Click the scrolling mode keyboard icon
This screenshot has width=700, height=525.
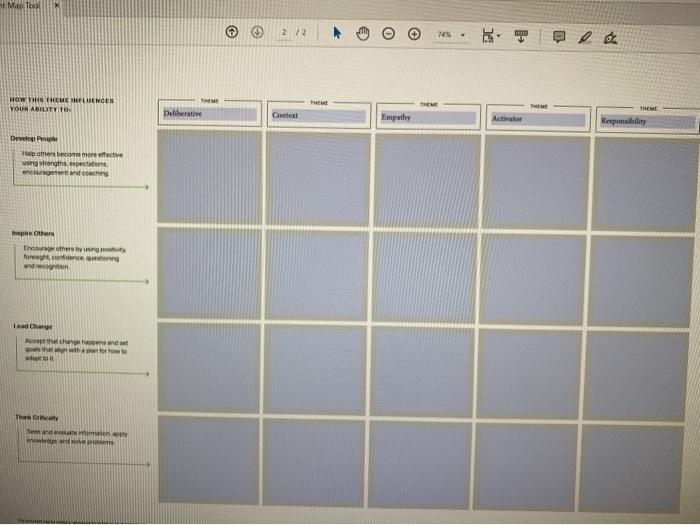point(521,36)
